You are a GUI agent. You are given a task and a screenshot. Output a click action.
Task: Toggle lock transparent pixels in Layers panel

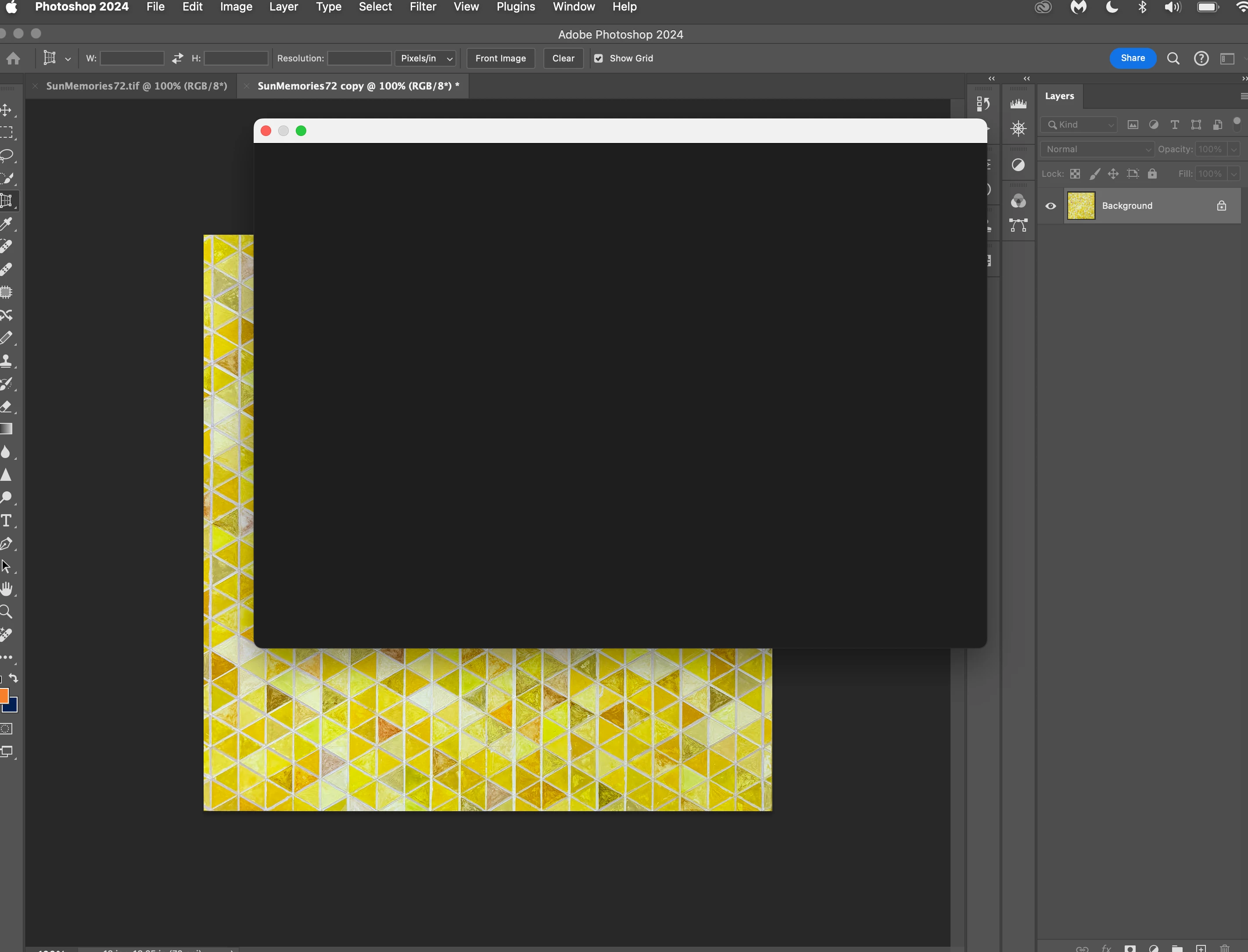[x=1075, y=174]
